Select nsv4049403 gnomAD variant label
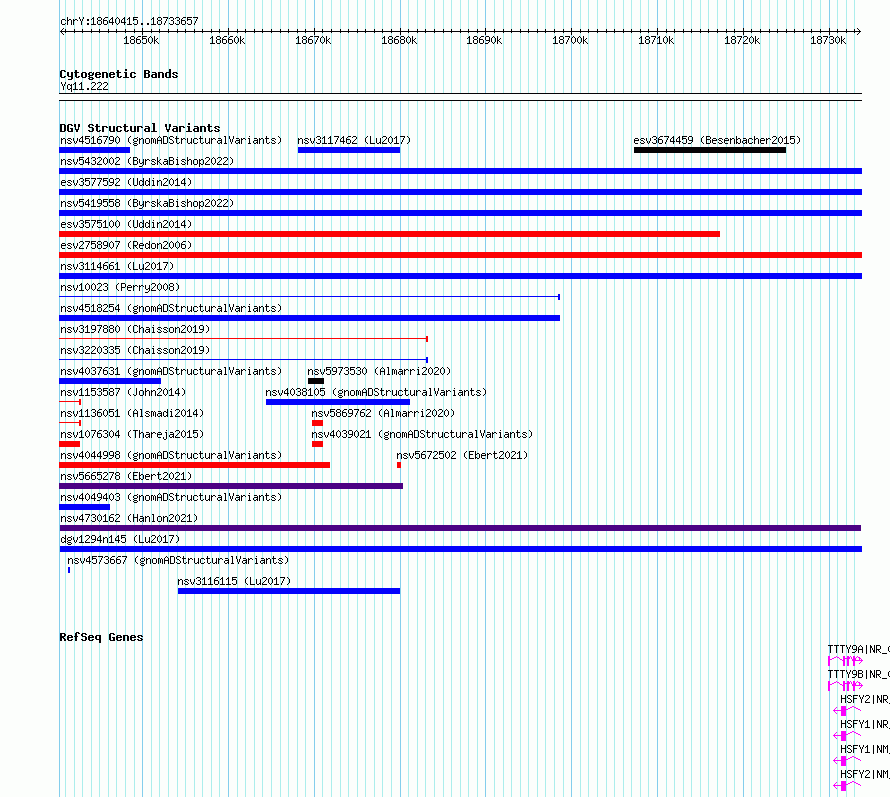This screenshot has height=797, width=890. point(171,497)
